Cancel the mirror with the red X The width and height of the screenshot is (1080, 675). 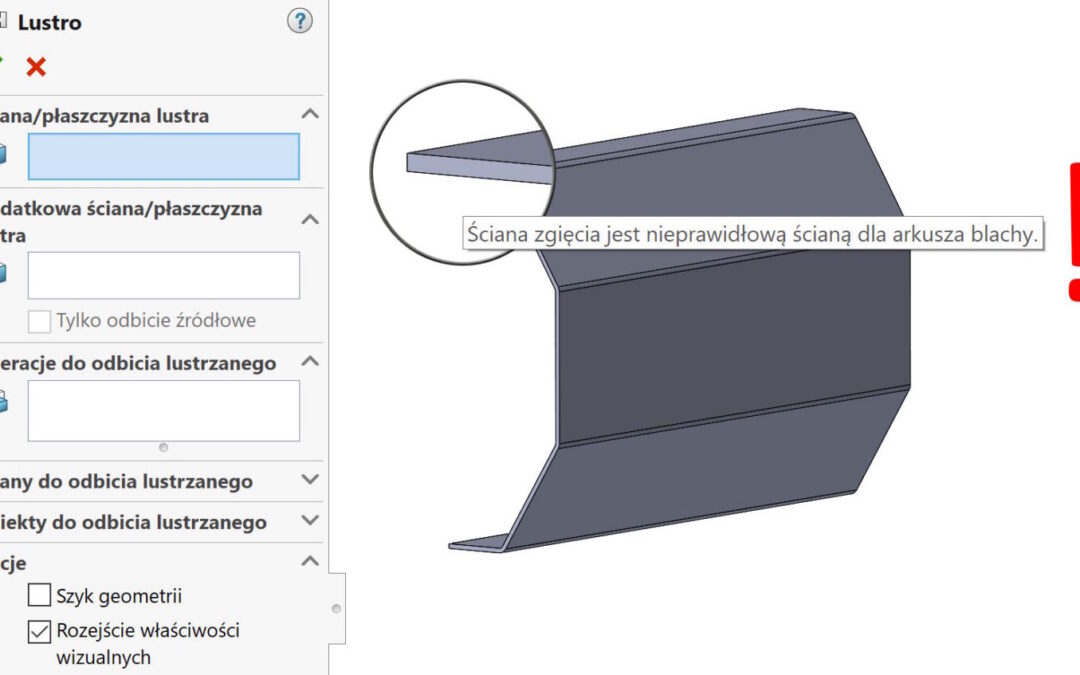click(36, 67)
